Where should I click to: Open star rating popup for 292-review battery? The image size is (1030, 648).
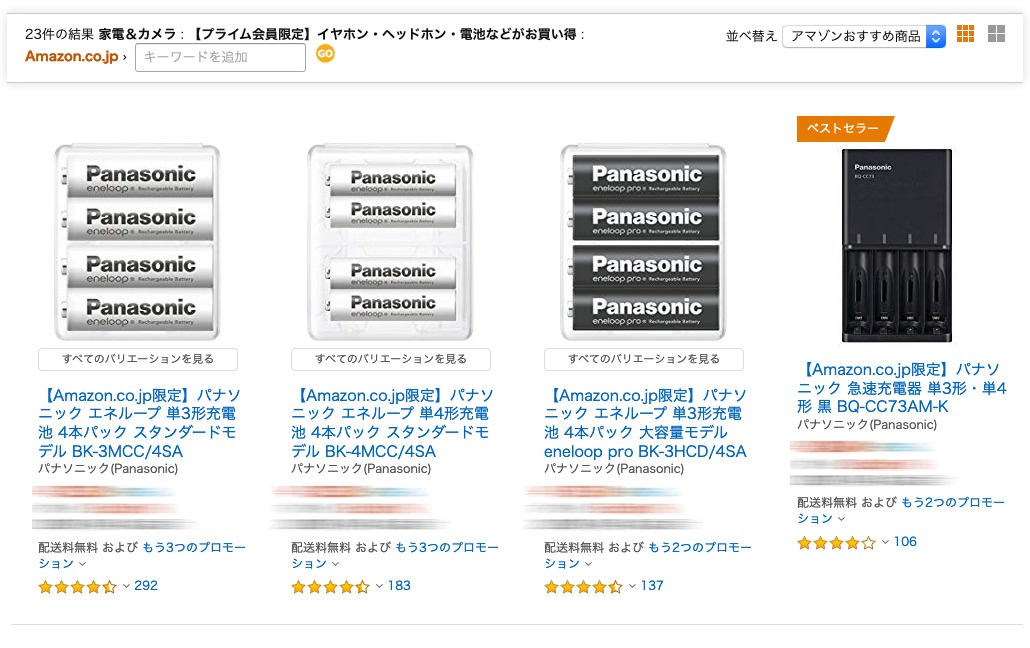pos(78,587)
